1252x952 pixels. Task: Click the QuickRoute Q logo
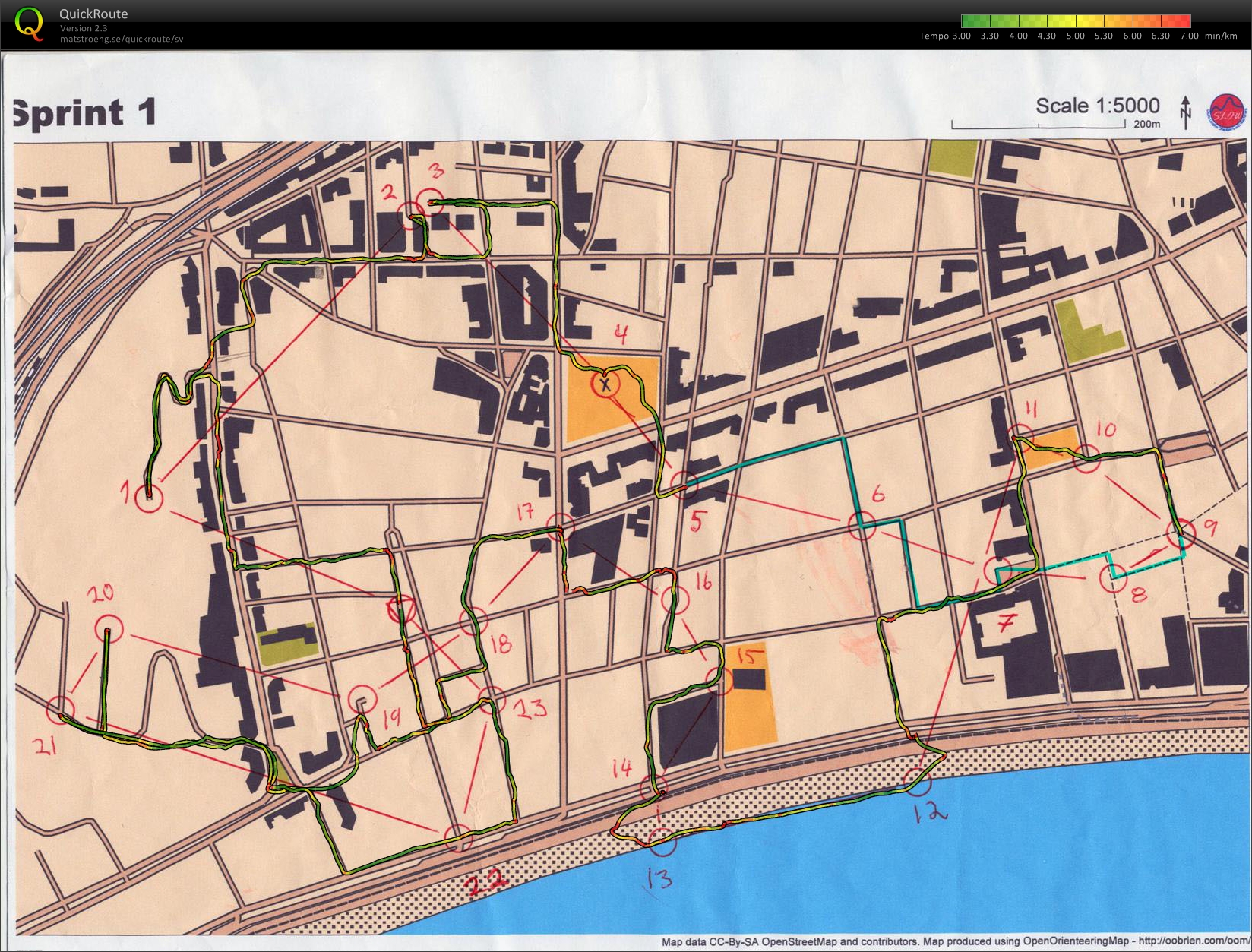28,24
